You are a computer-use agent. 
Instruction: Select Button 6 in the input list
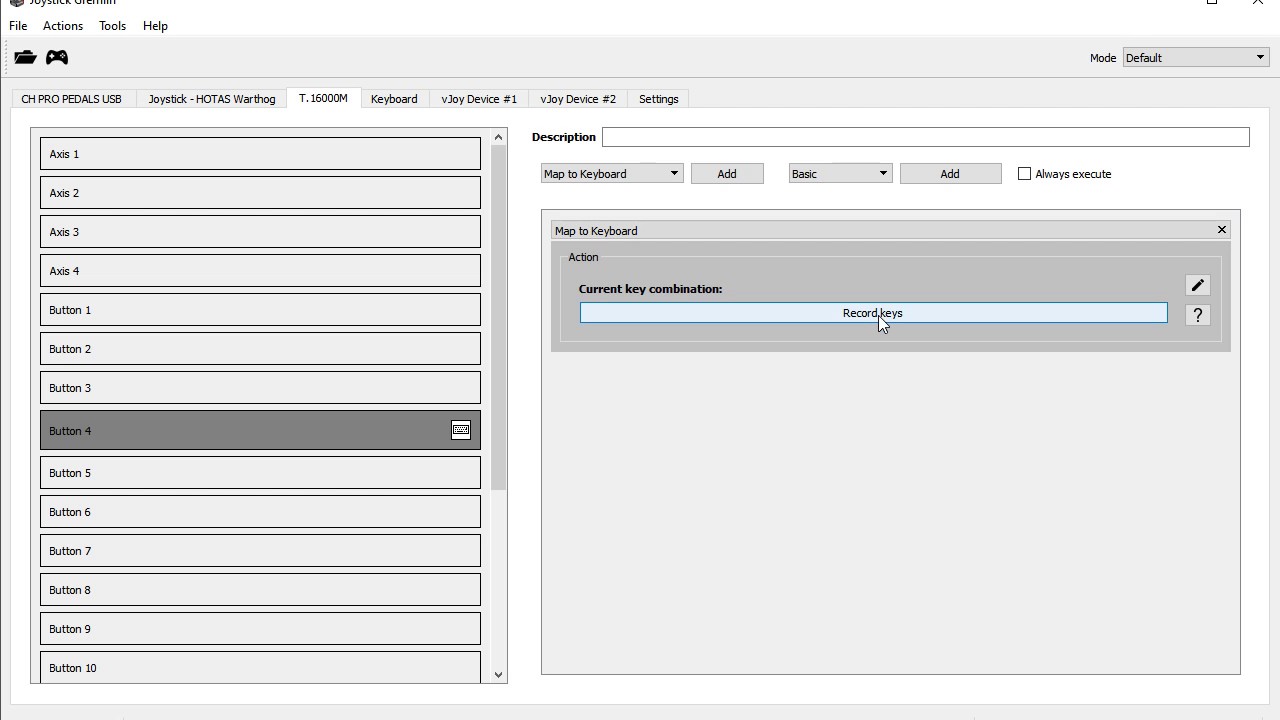click(260, 512)
